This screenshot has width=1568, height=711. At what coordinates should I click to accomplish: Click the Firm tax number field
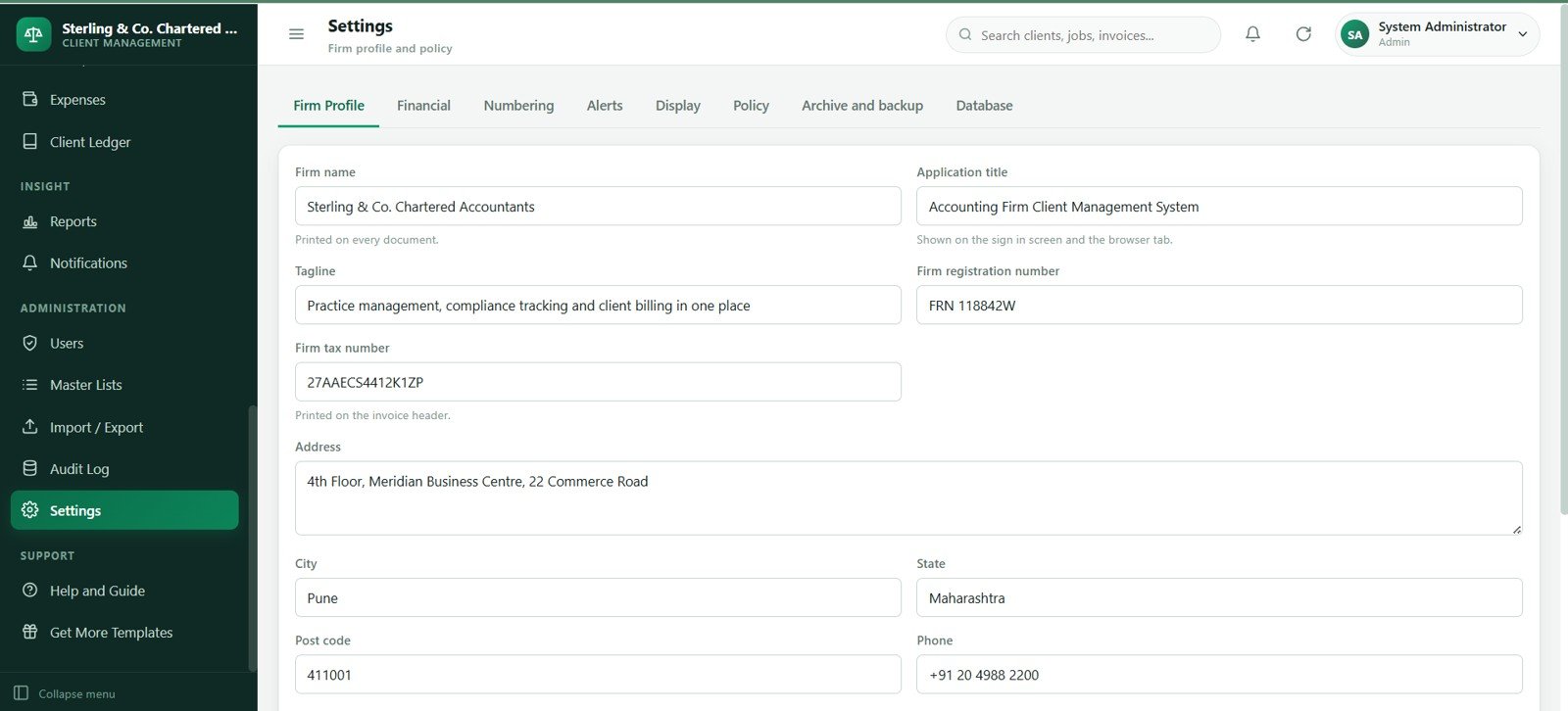[x=598, y=382]
